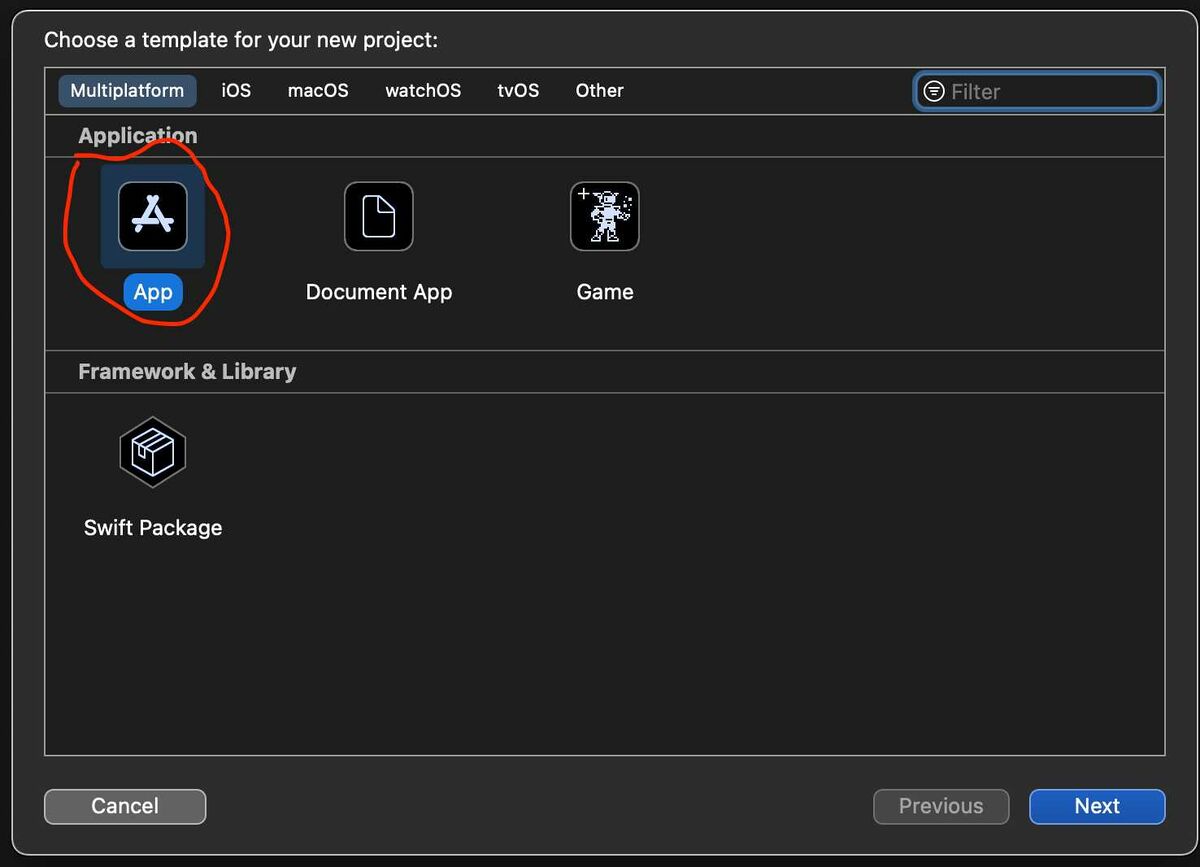Click the highlighted App label
1200x867 pixels.
click(x=153, y=292)
